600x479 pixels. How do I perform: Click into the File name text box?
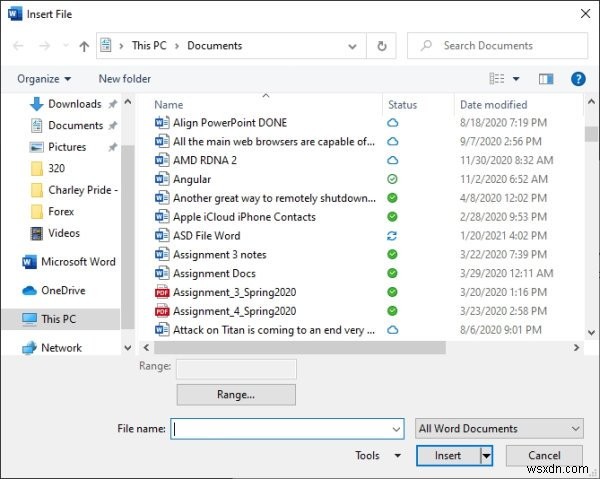(281, 429)
